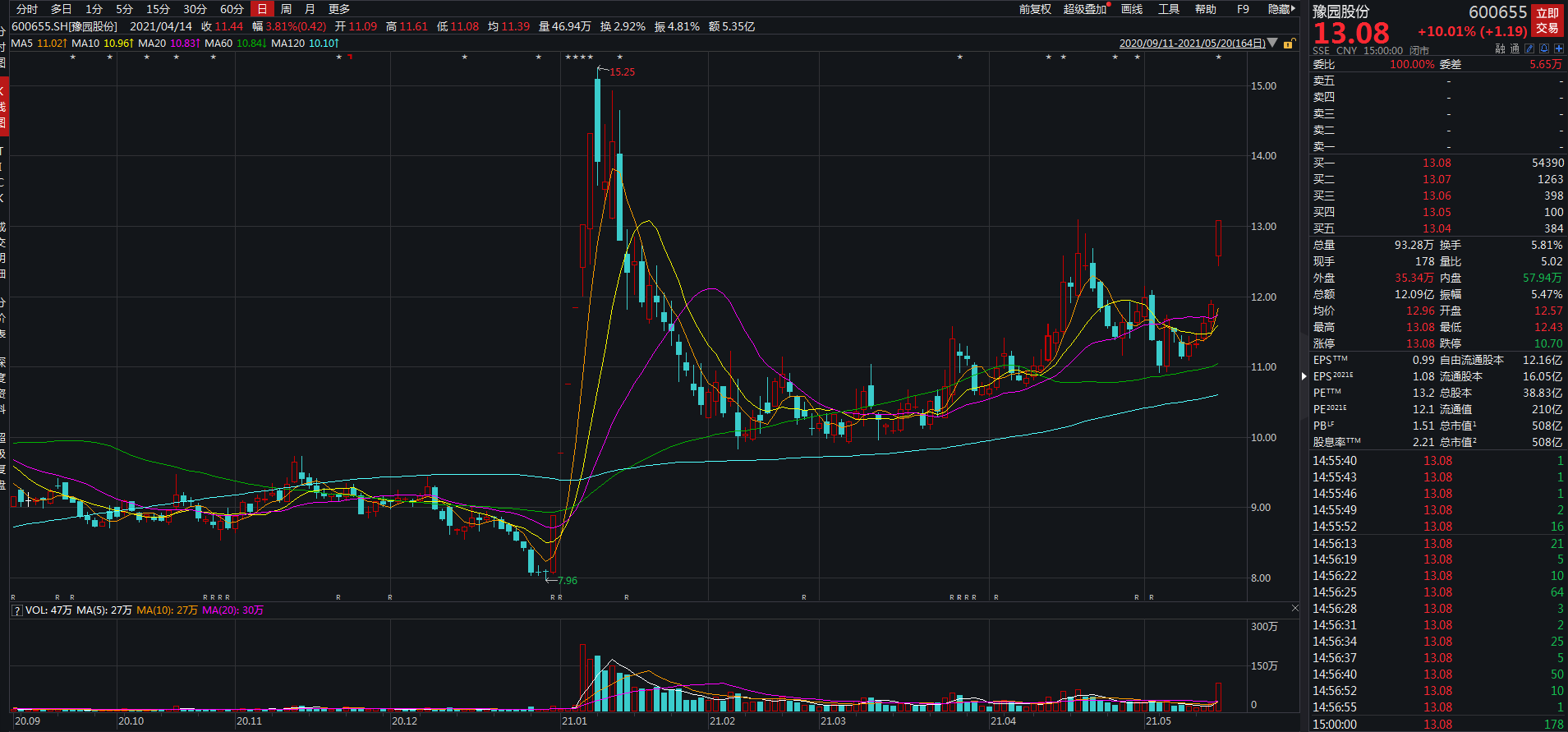Collapse the right quote panel with arrow
This screenshot has height=732, width=1568.
1304,376
